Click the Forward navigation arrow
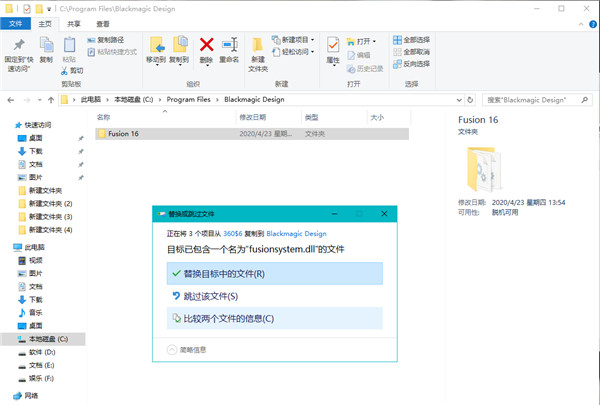The image size is (600, 405). coord(27,100)
